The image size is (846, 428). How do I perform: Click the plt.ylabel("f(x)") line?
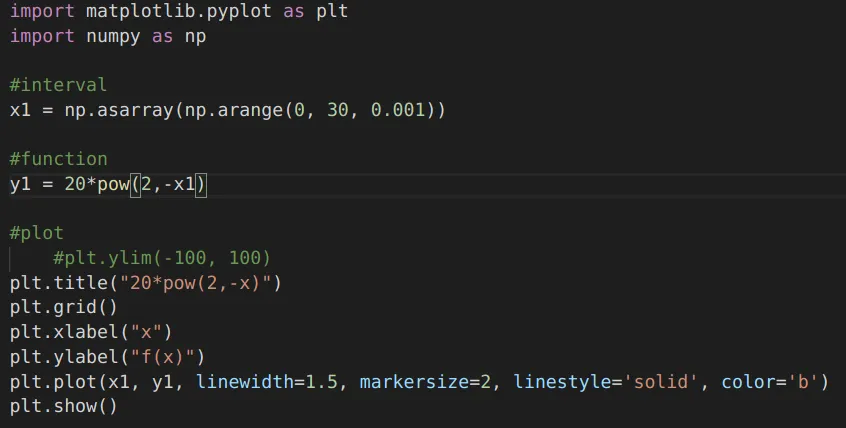[x=107, y=357]
